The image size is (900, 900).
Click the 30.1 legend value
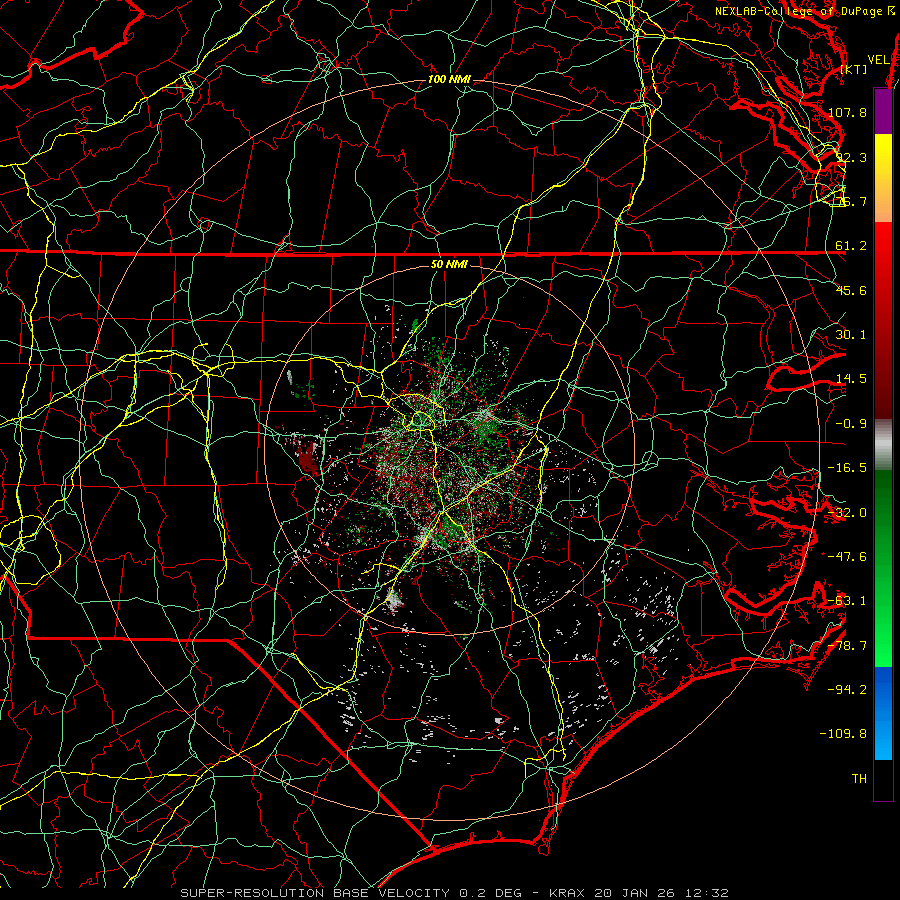coord(851,335)
